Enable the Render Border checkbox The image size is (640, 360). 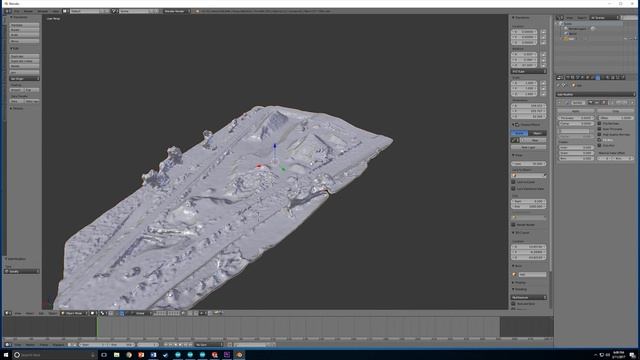(x=513, y=225)
